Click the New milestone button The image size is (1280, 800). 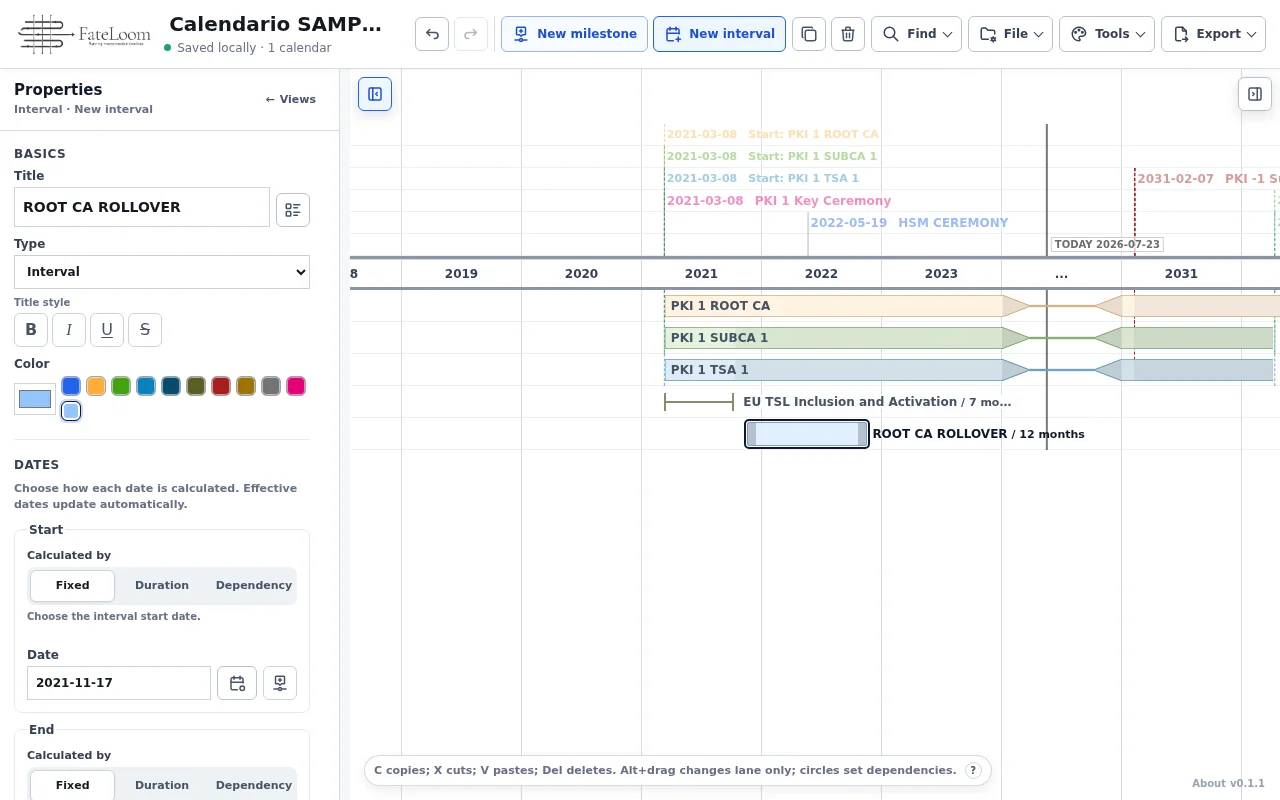(574, 34)
